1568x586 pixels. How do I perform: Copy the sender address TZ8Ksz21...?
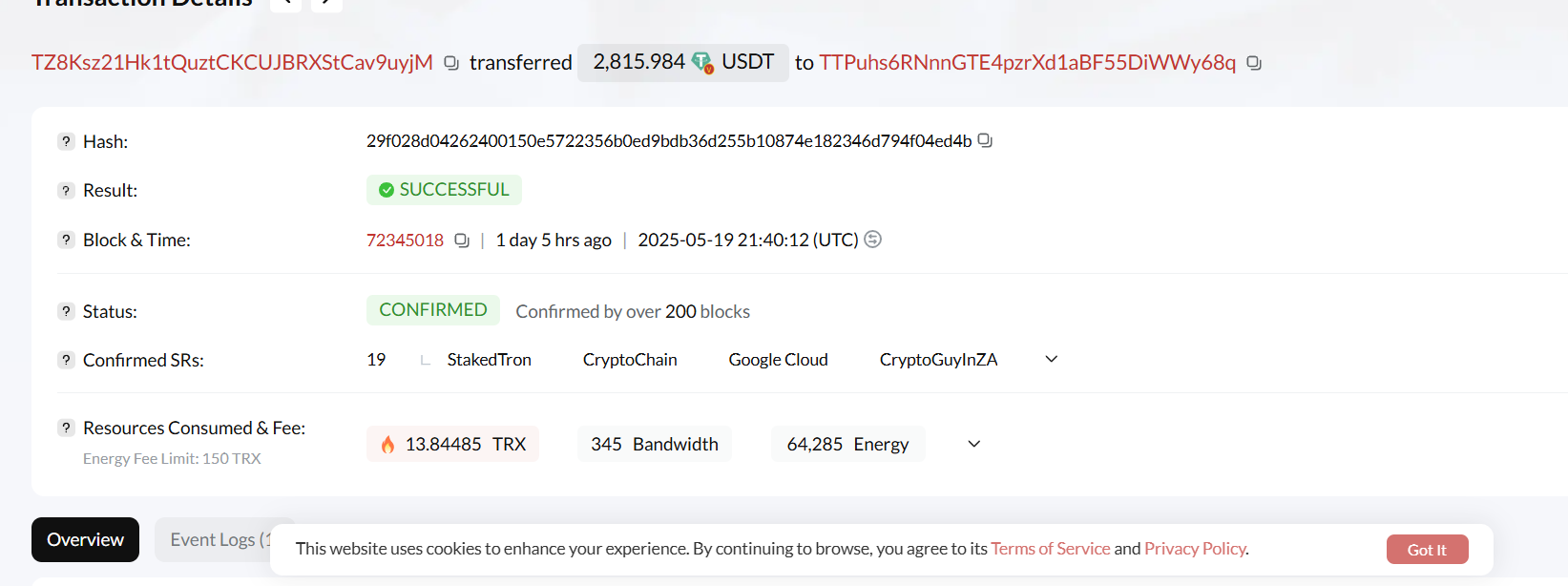pos(451,63)
